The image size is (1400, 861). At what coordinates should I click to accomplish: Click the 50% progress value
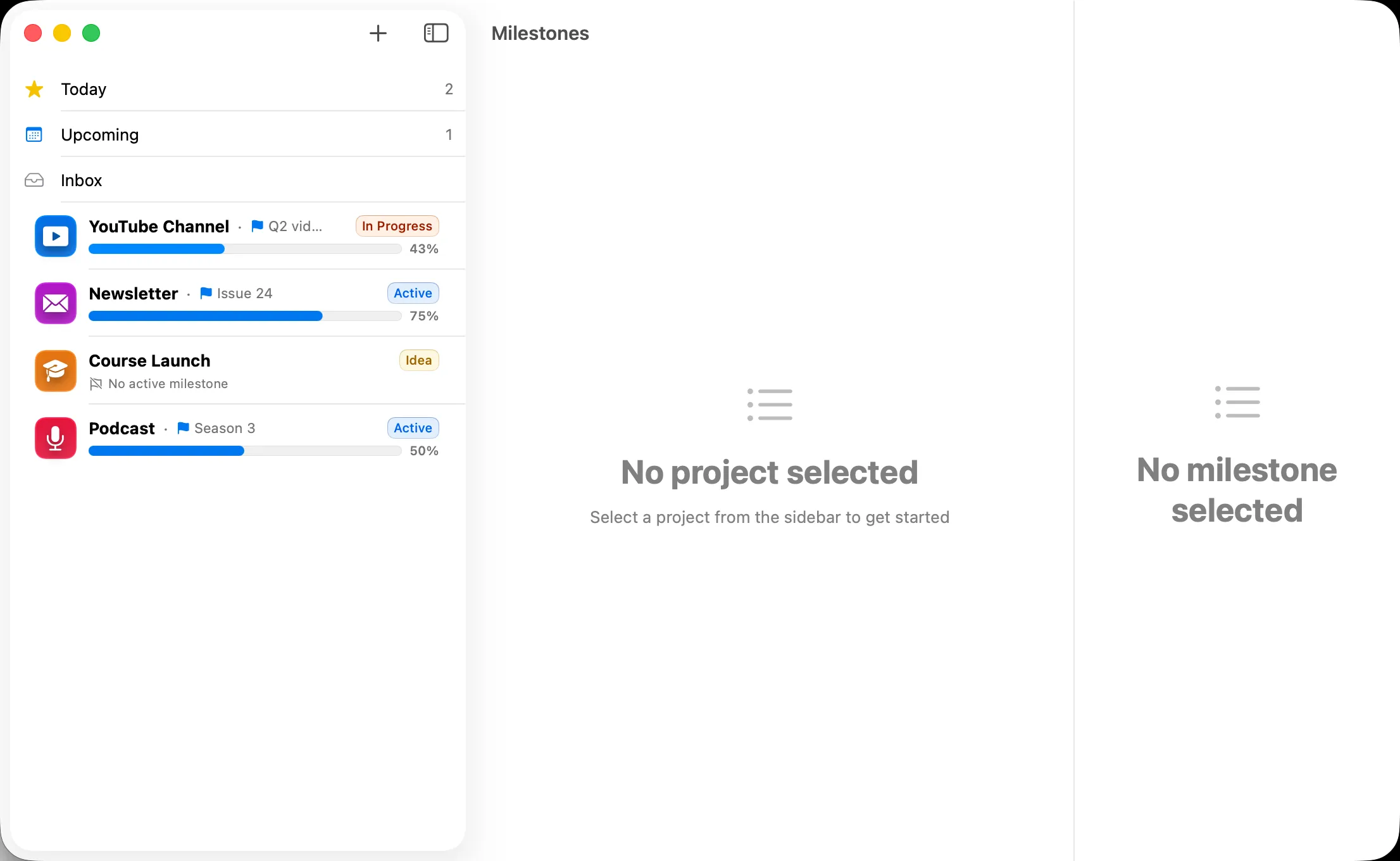424,451
